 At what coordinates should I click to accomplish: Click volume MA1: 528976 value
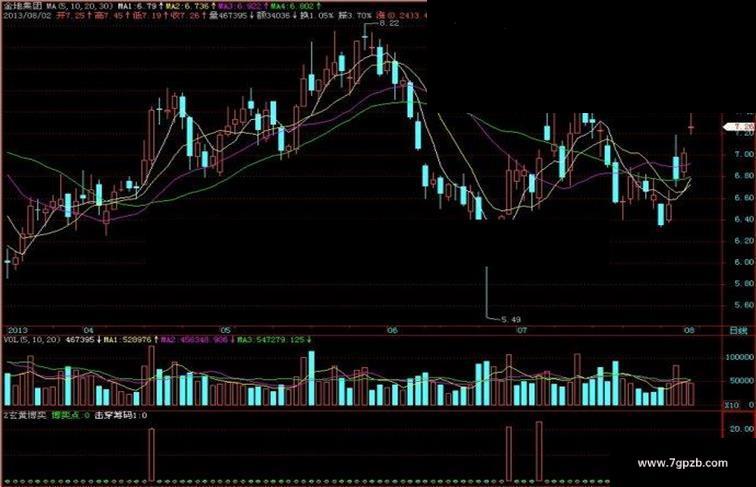(127, 340)
